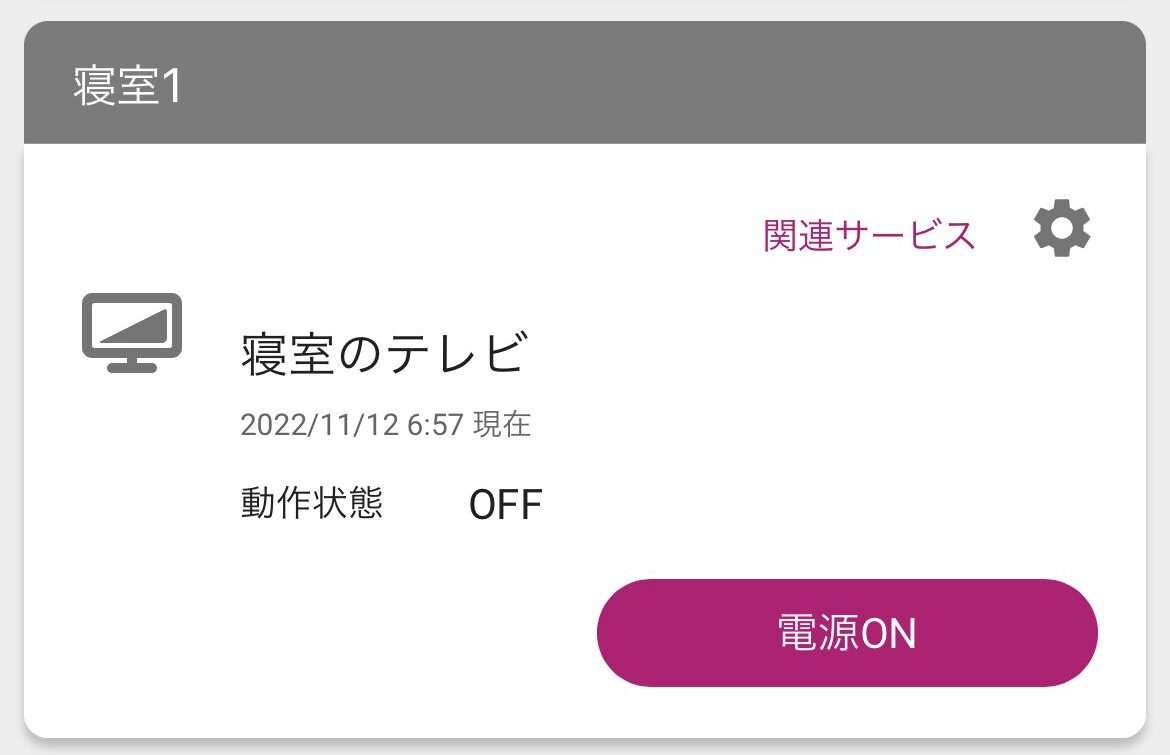Click the purple 関連サービス text
The width and height of the screenshot is (1170, 755).
point(869,235)
